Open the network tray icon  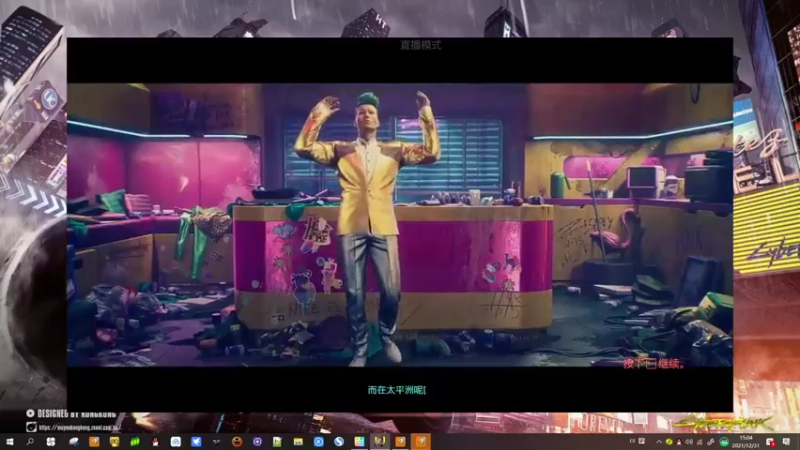(699, 442)
